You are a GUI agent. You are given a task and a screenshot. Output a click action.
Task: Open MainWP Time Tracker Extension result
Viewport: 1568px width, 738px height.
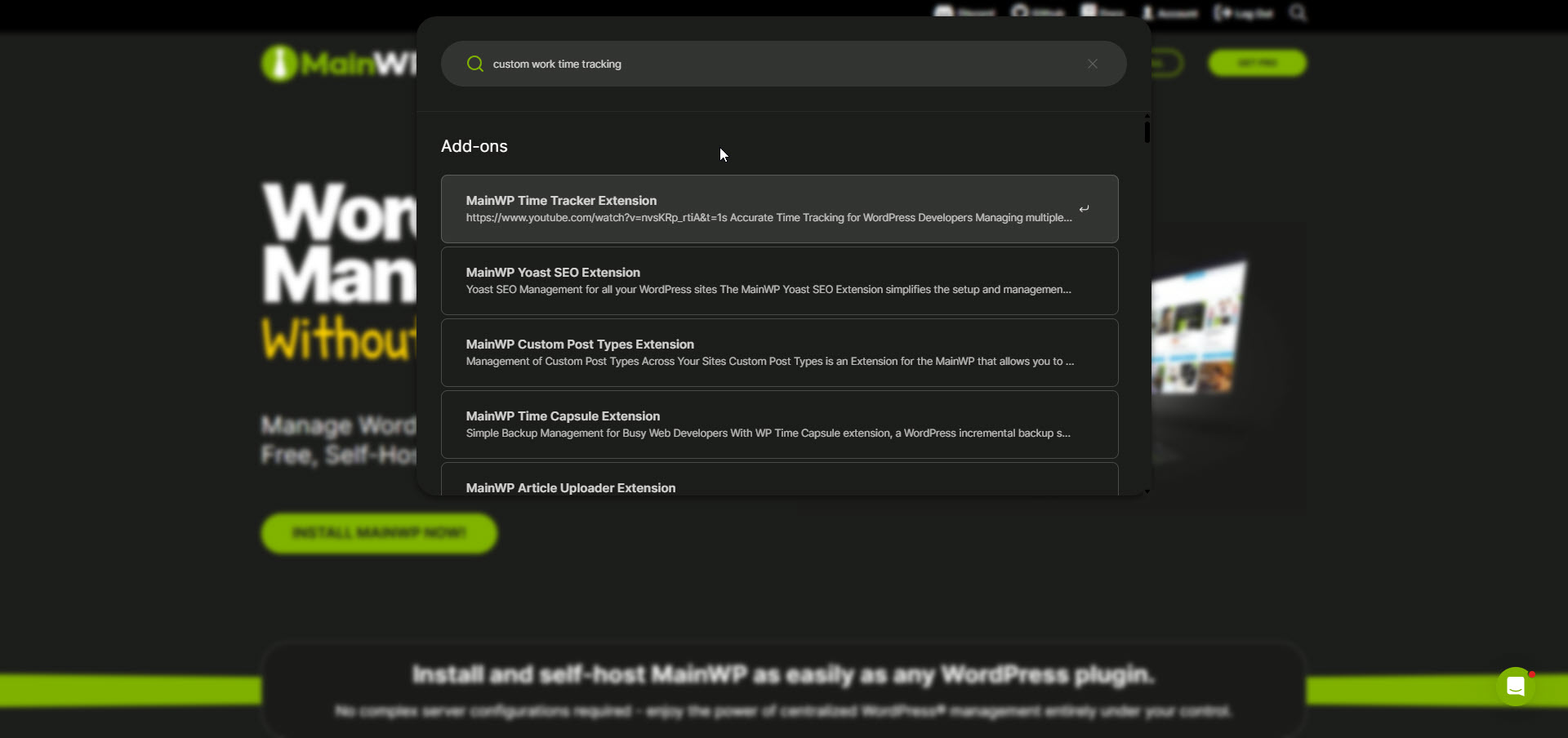point(780,209)
